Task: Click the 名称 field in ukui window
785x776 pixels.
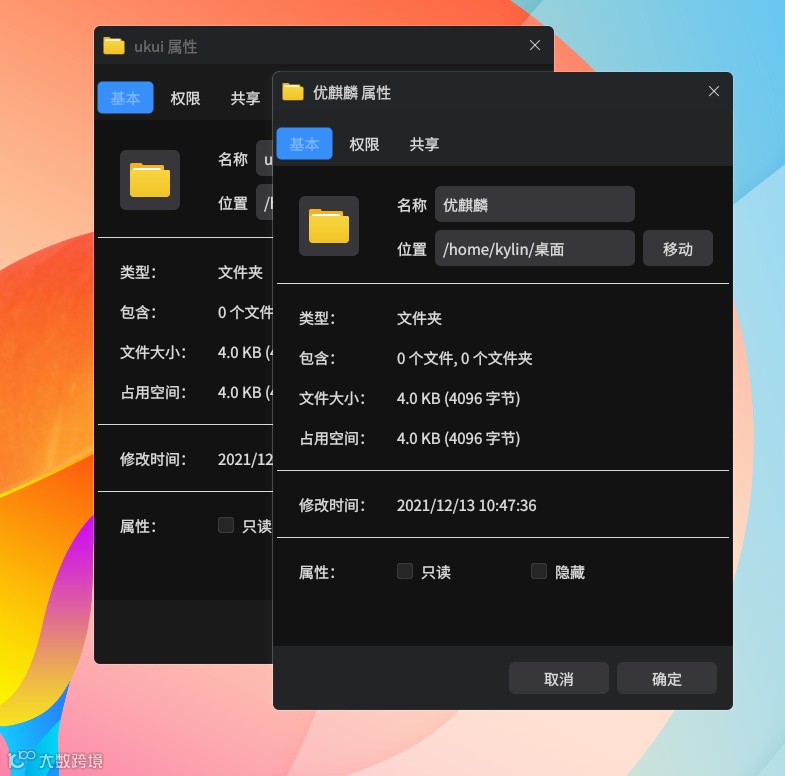Action: pos(264,158)
